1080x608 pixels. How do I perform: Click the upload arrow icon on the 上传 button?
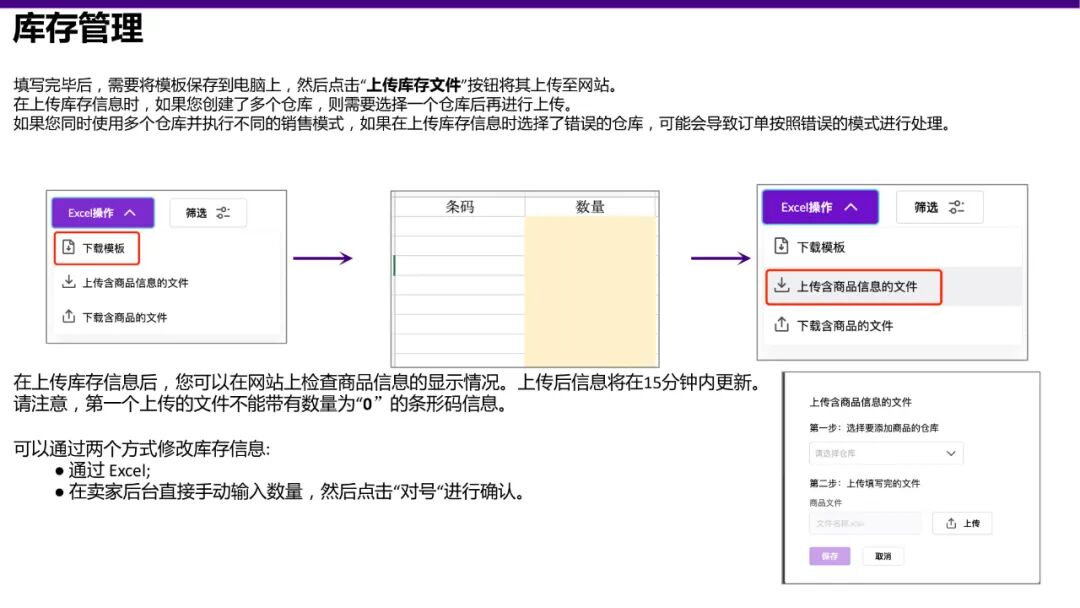950,522
